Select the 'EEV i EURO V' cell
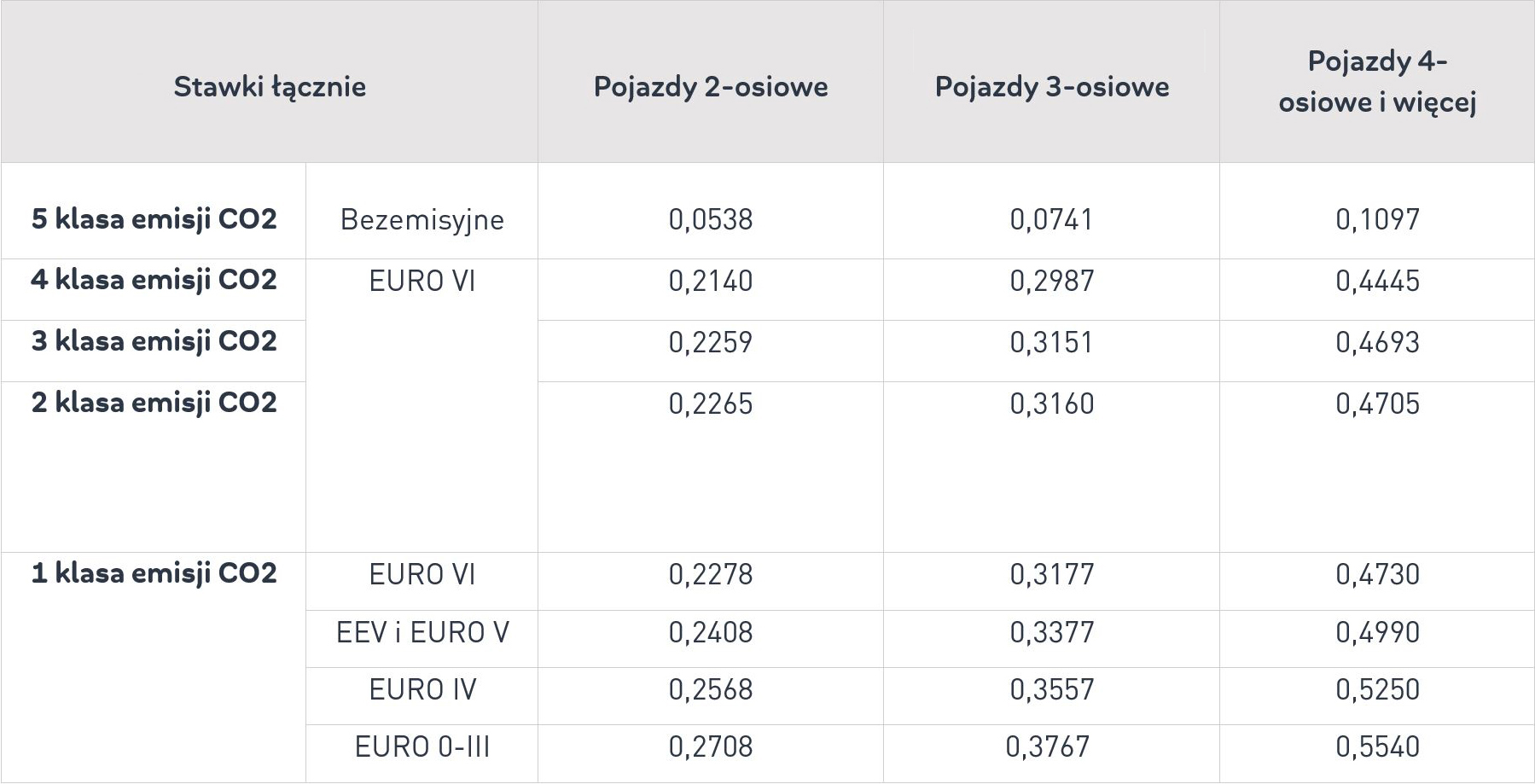Screen dimensions: 1535x784 tap(422, 633)
